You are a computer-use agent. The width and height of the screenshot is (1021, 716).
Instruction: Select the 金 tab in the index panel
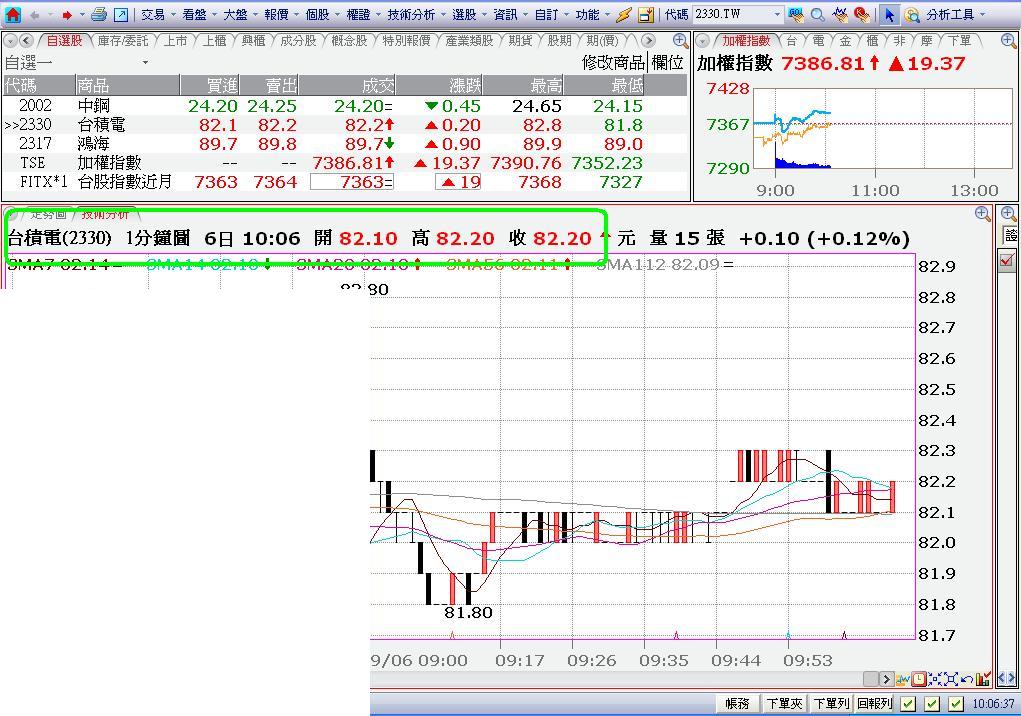click(x=845, y=41)
